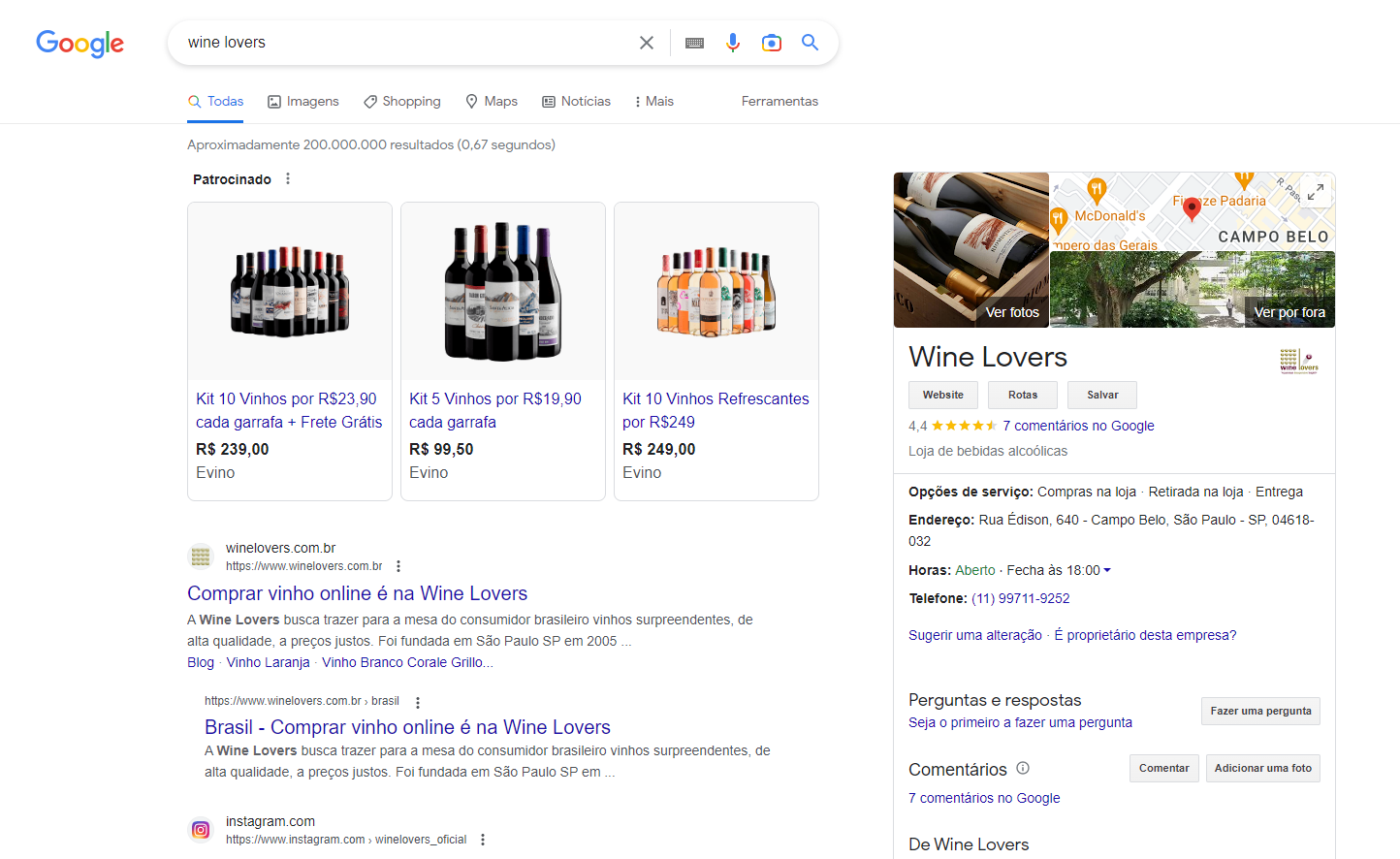The height and width of the screenshot is (859, 1400).
Task: Search by image using the camera icon
Action: pyautogui.click(x=771, y=43)
